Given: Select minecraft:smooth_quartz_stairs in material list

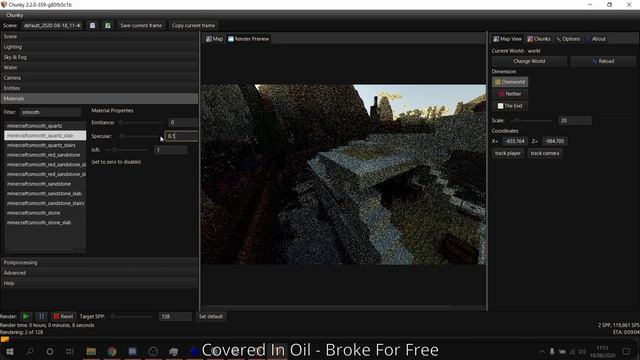Looking at the screenshot, I should pos(45,145).
